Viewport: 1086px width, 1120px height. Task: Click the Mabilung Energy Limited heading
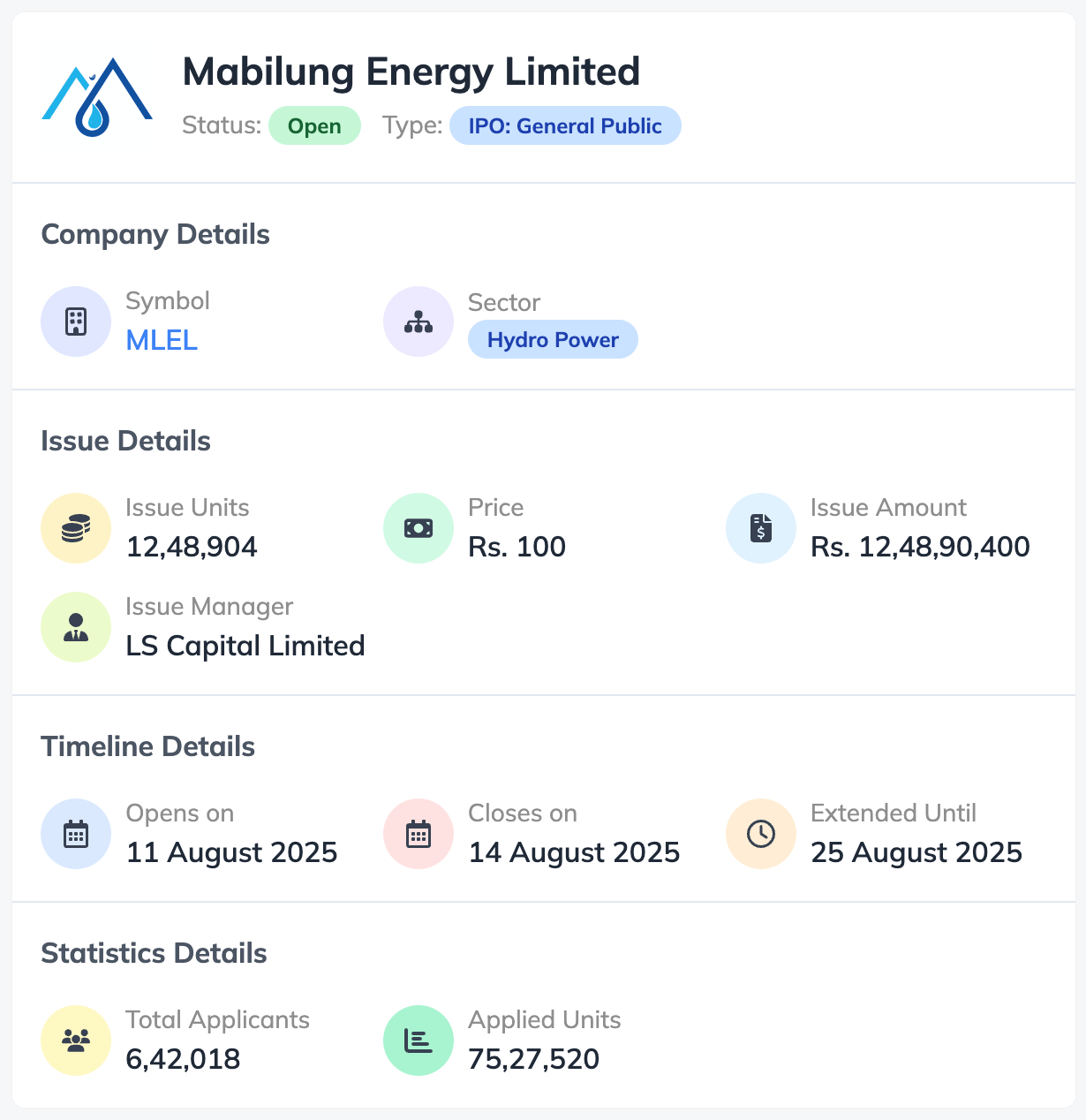pos(411,72)
